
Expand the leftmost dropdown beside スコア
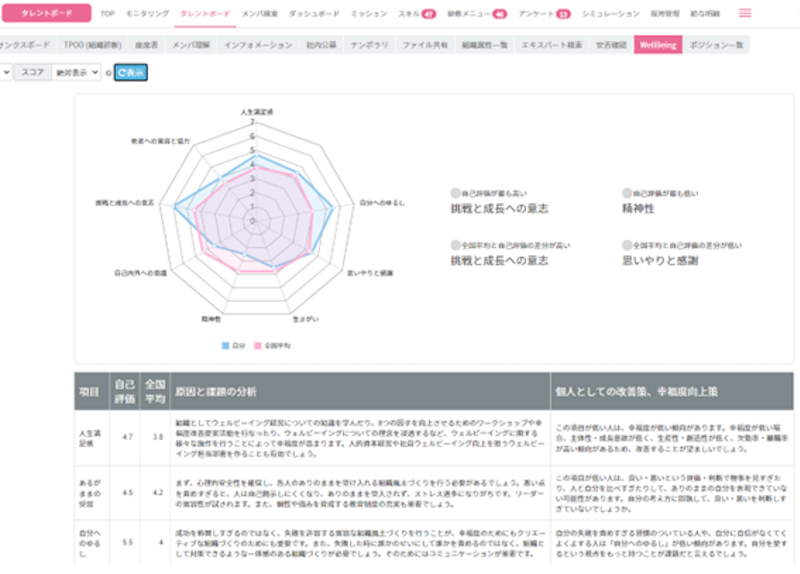pyautogui.click(x=5, y=73)
